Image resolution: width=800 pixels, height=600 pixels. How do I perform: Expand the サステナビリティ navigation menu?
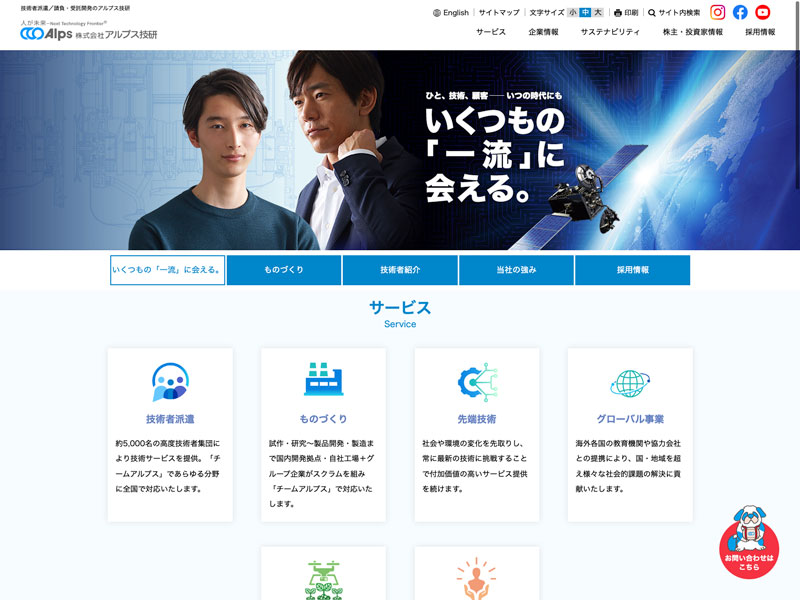610,32
